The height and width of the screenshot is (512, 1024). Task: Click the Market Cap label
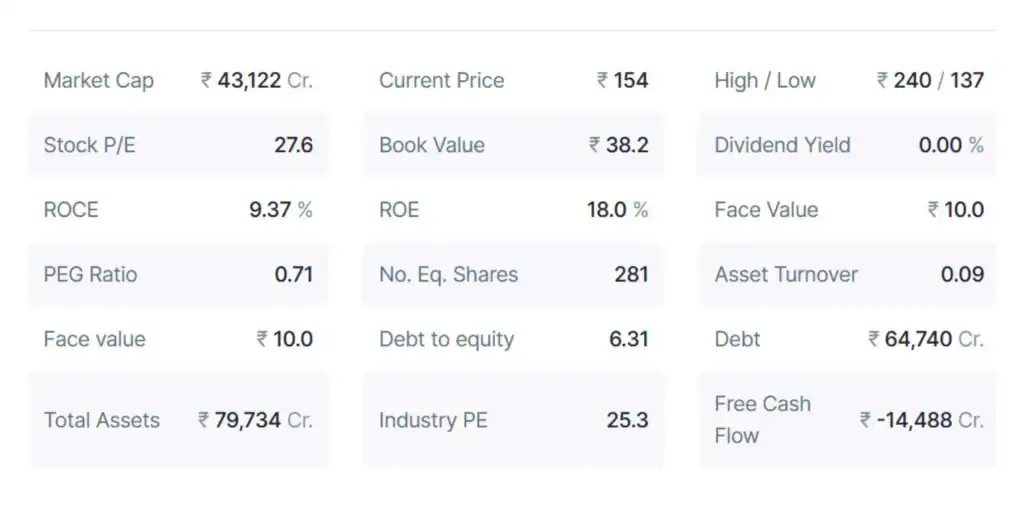point(98,81)
